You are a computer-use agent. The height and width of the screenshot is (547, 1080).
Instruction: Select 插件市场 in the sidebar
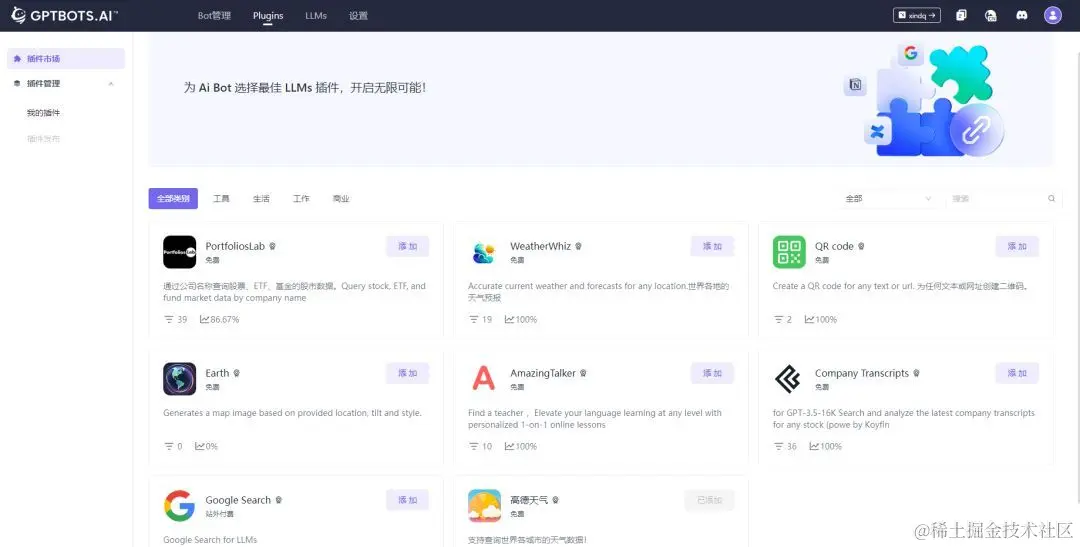coord(66,59)
